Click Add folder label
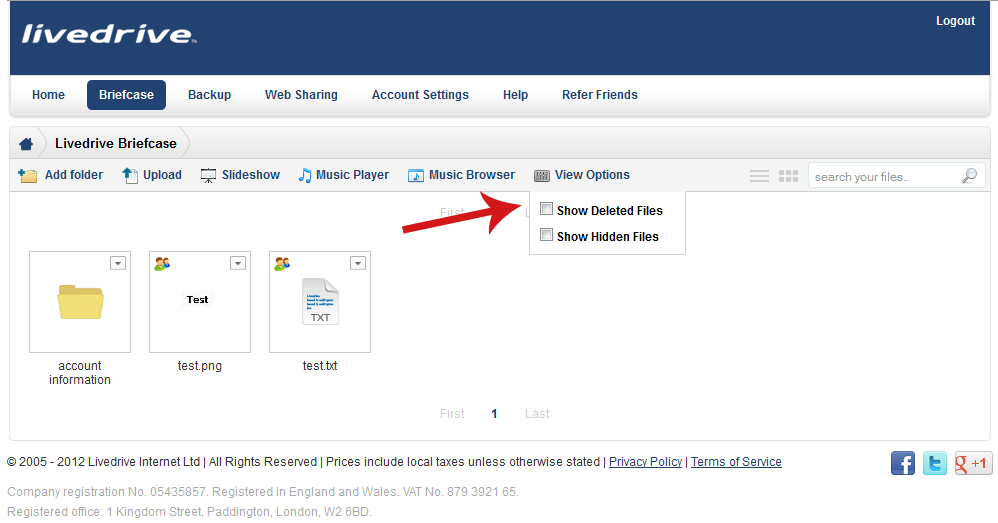998x523 pixels. point(74,175)
